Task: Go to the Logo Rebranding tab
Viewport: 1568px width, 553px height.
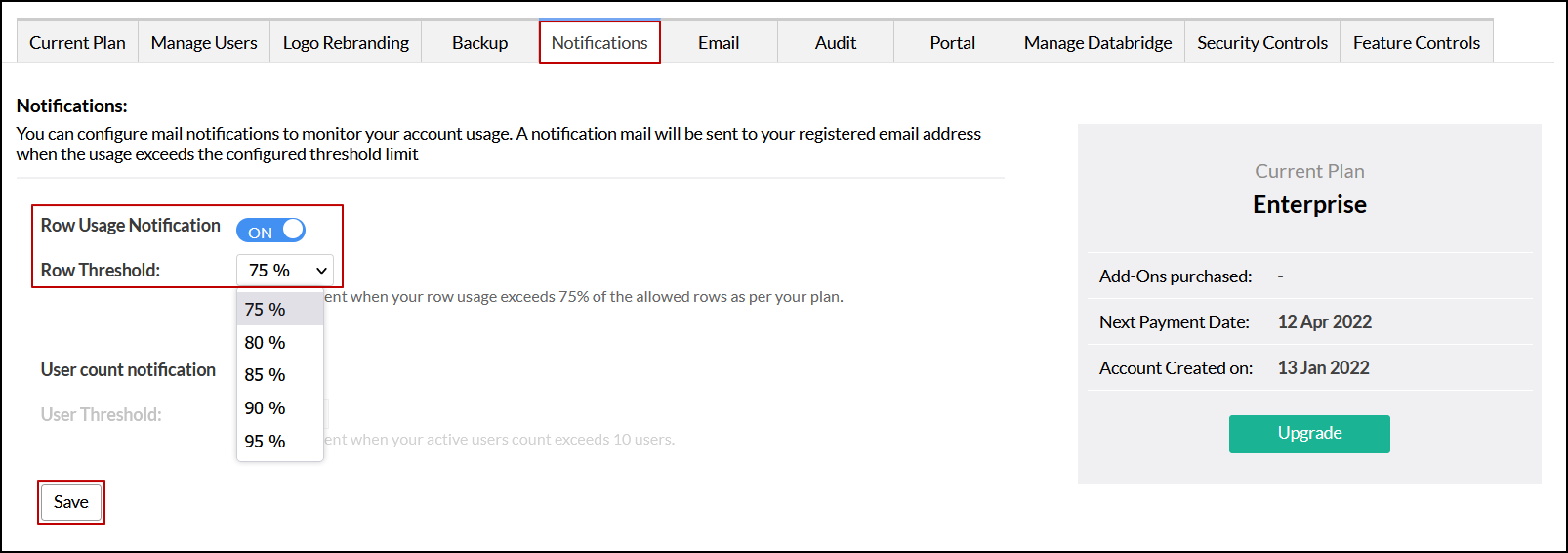Action: pyautogui.click(x=346, y=43)
